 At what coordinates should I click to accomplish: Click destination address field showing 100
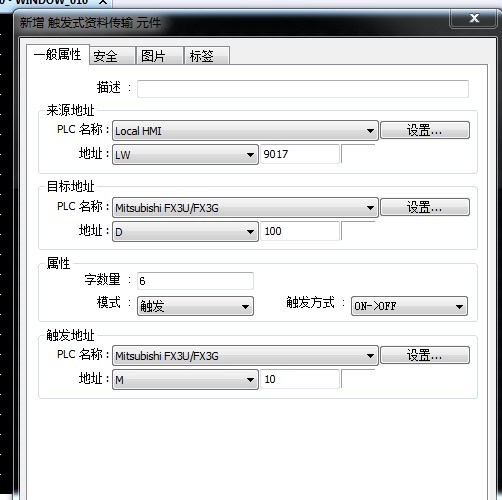300,231
